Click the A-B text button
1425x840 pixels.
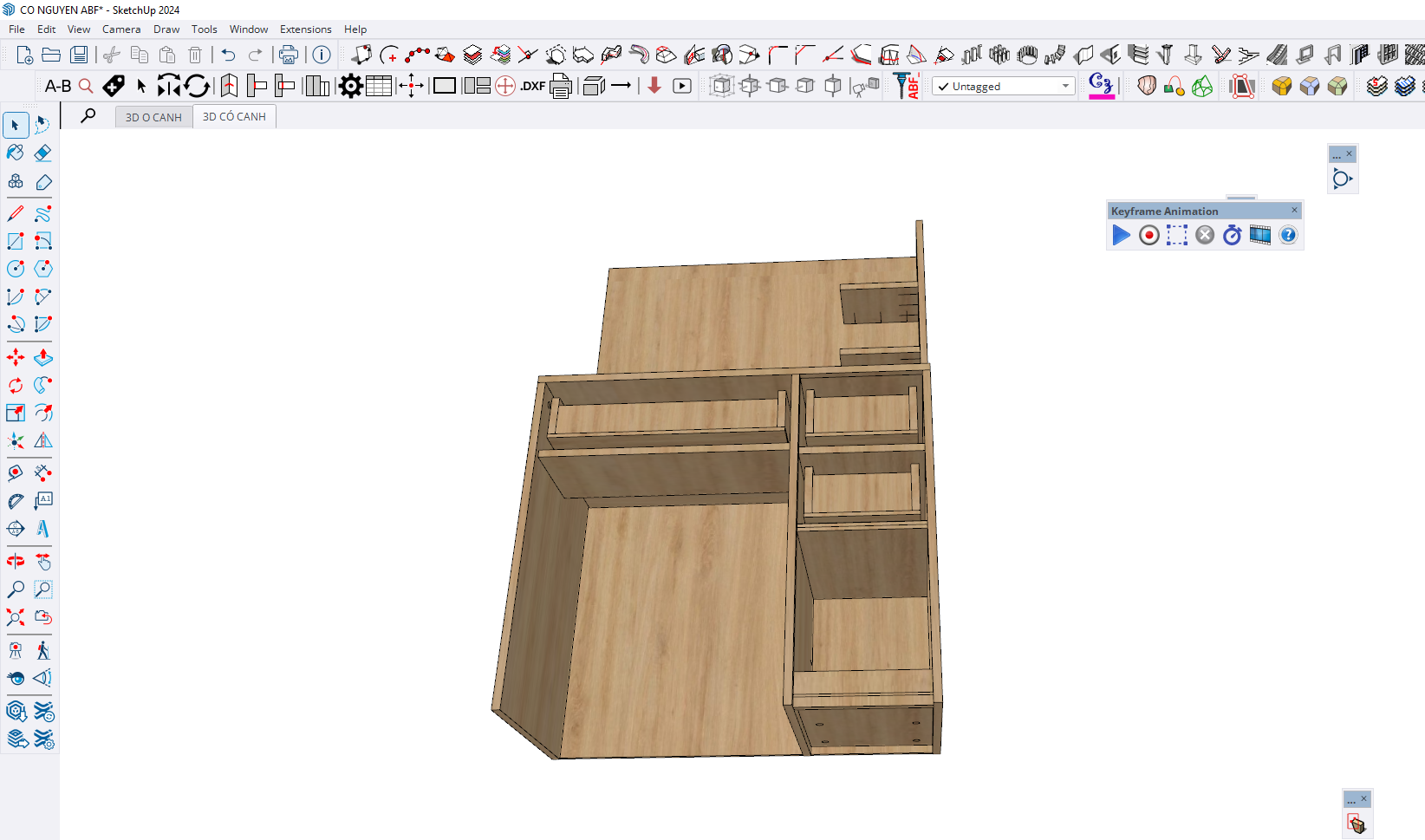click(58, 86)
